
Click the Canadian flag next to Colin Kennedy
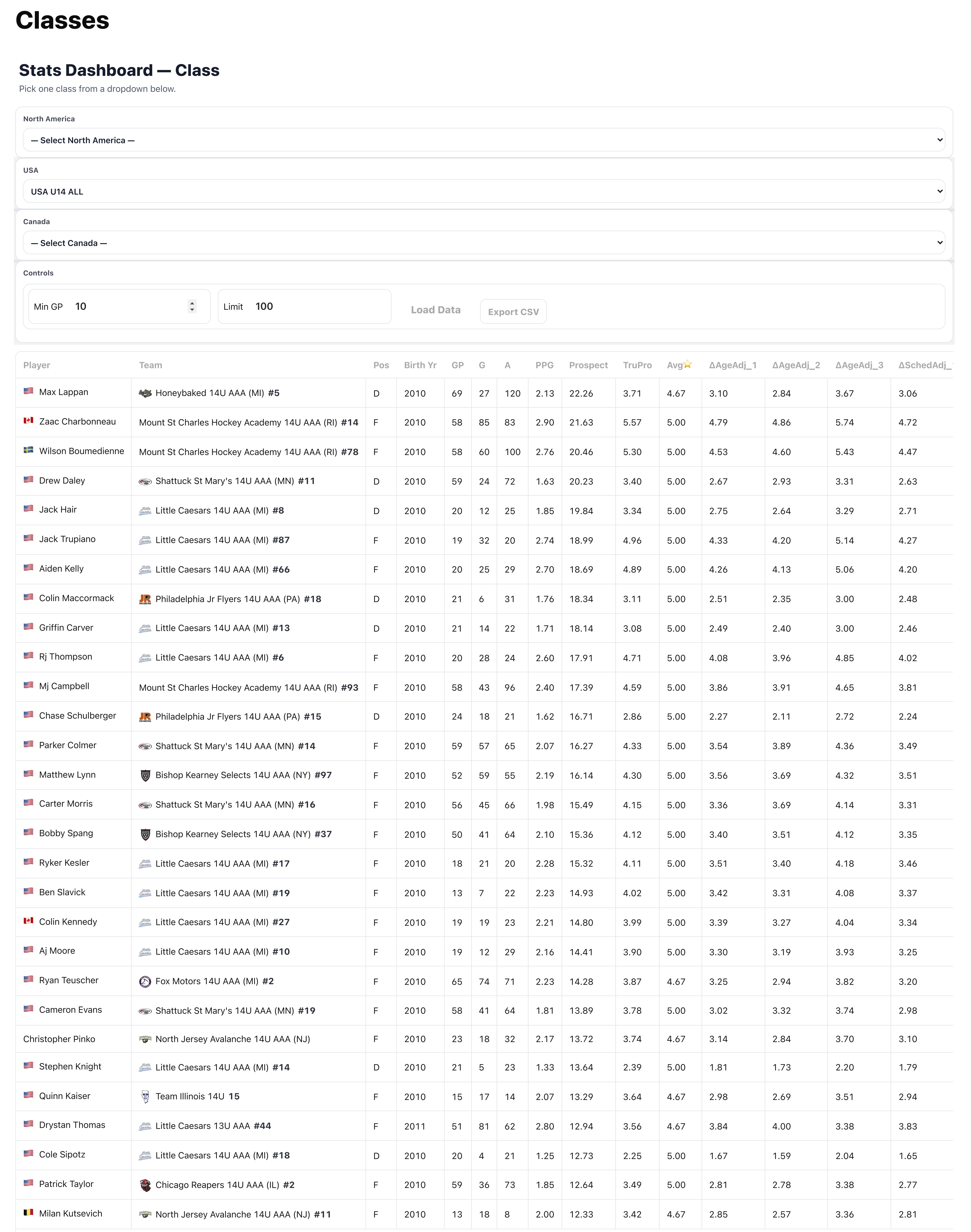[28, 920]
